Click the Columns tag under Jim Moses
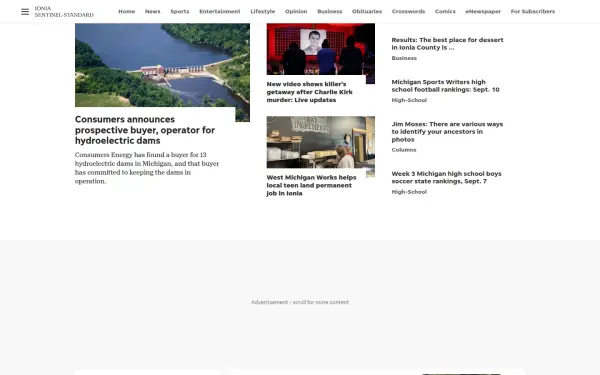The image size is (600, 375). click(x=404, y=150)
